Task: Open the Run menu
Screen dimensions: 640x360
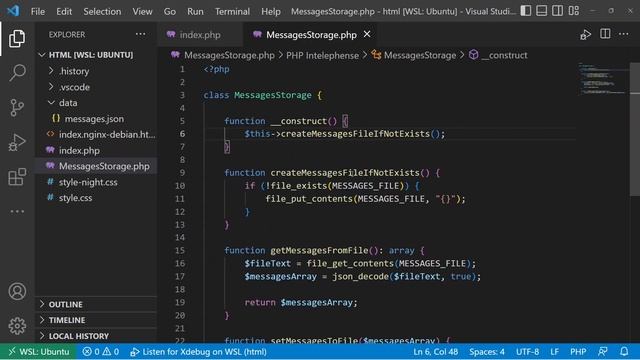Action: 195,11
